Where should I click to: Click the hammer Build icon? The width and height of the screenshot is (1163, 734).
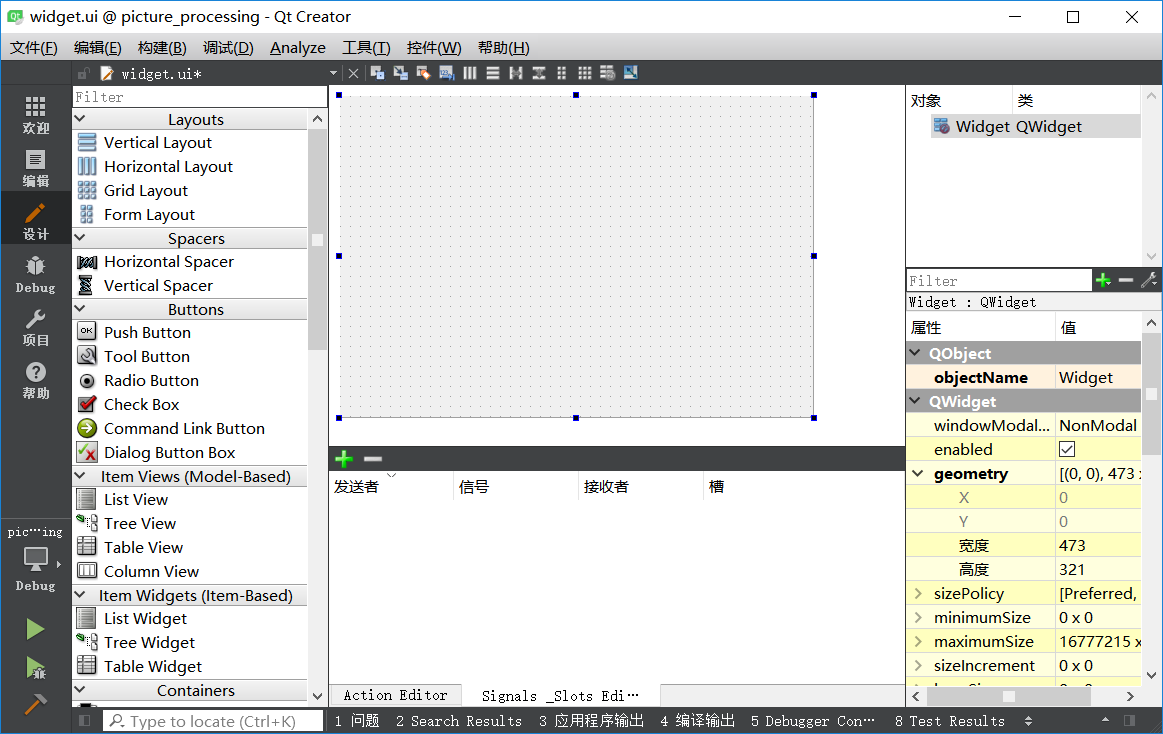point(35,704)
